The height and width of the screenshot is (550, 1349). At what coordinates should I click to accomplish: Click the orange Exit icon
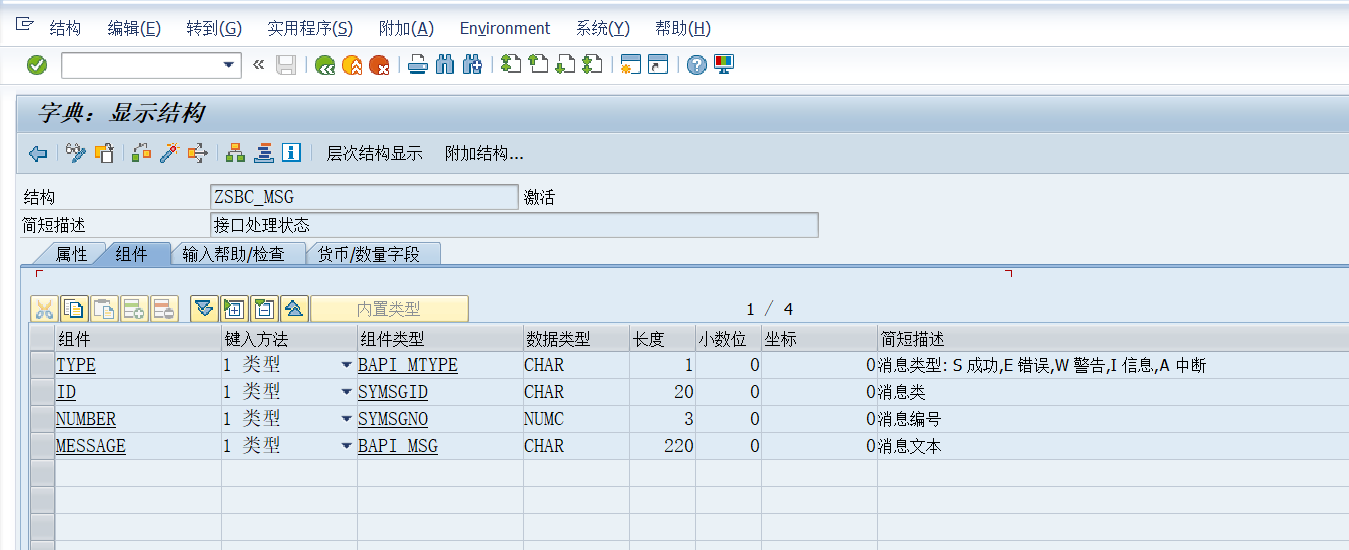[x=352, y=65]
